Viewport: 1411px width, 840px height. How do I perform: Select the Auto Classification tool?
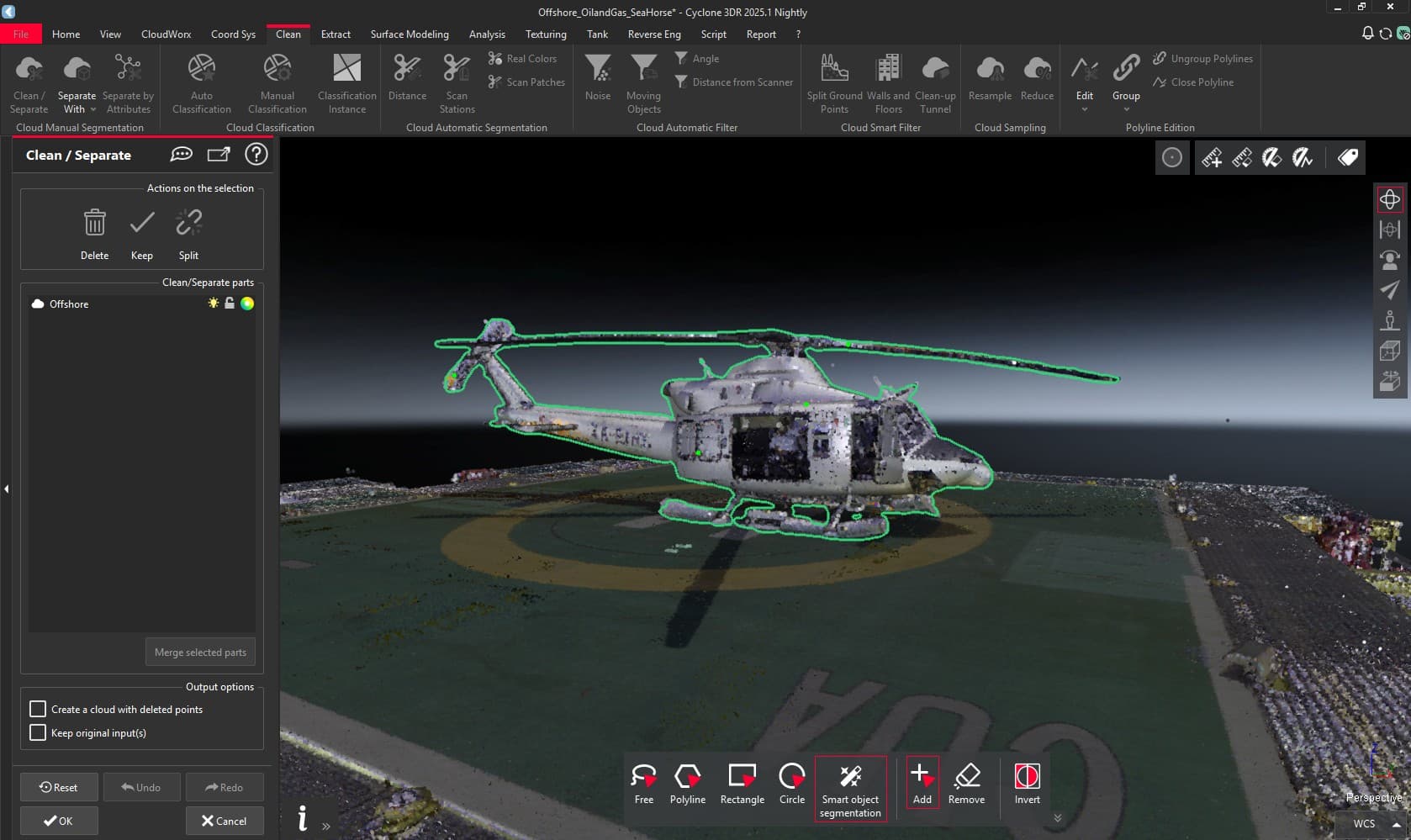tap(201, 80)
